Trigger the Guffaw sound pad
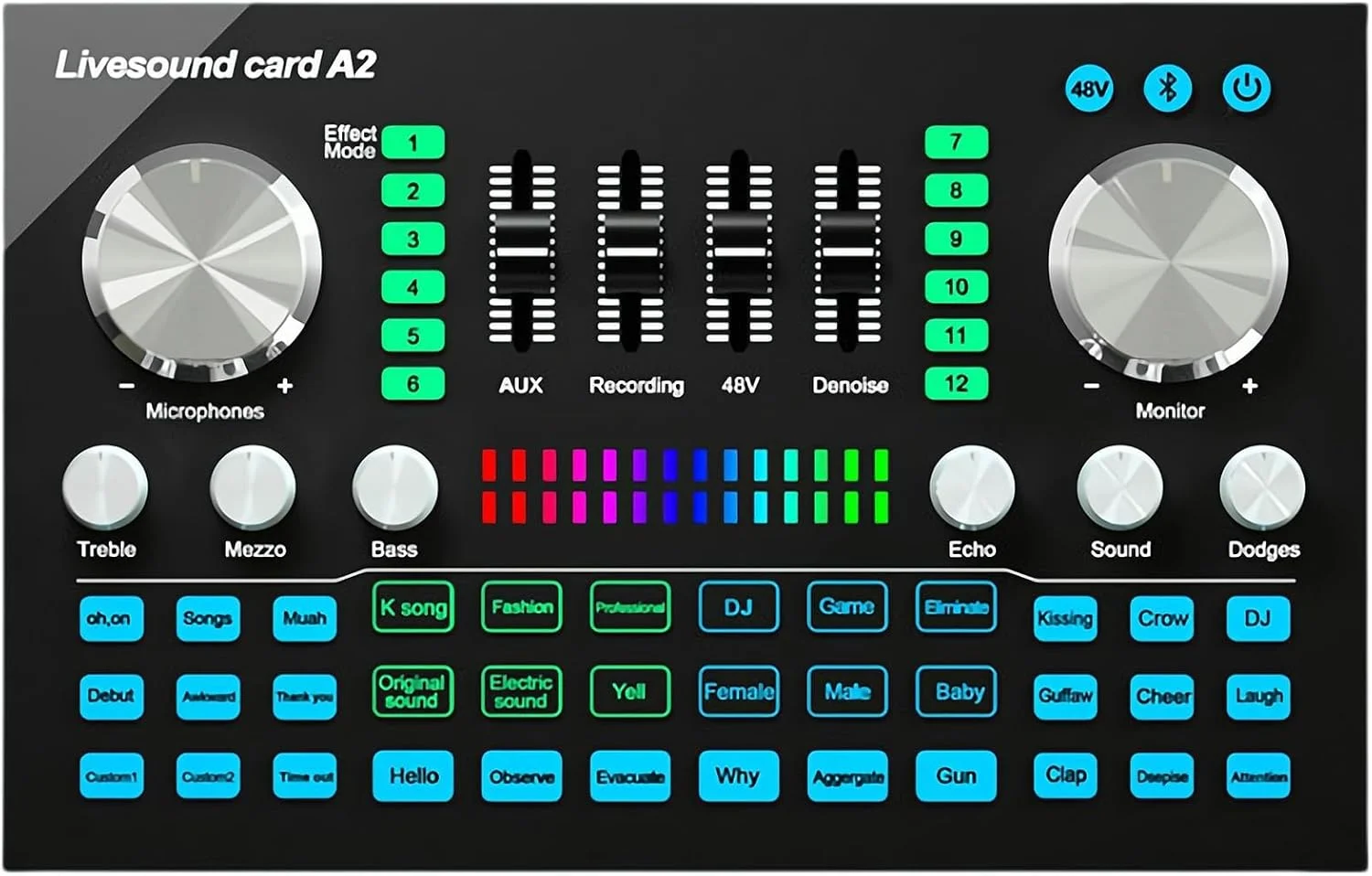Screen dimensions: 1372x876 (x=1066, y=697)
